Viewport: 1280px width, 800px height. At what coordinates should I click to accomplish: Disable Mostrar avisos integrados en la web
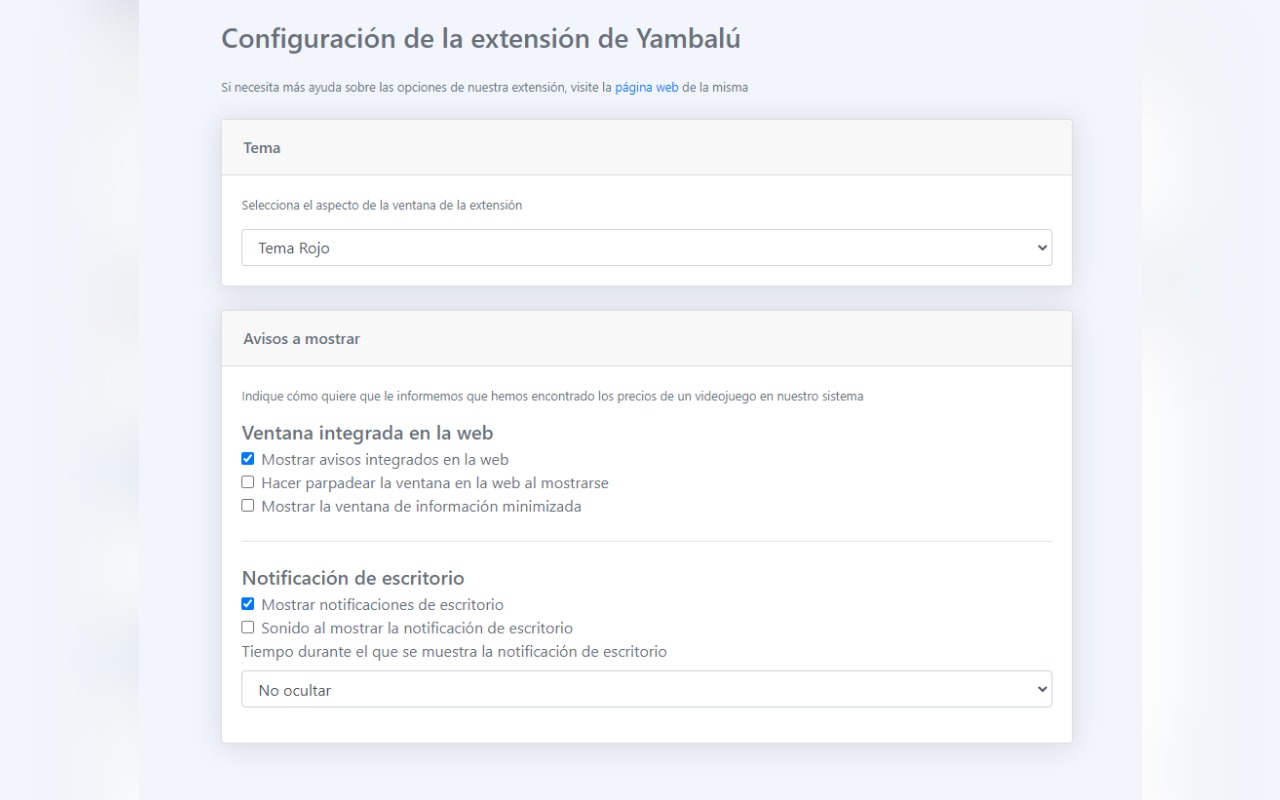[x=248, y=459]
